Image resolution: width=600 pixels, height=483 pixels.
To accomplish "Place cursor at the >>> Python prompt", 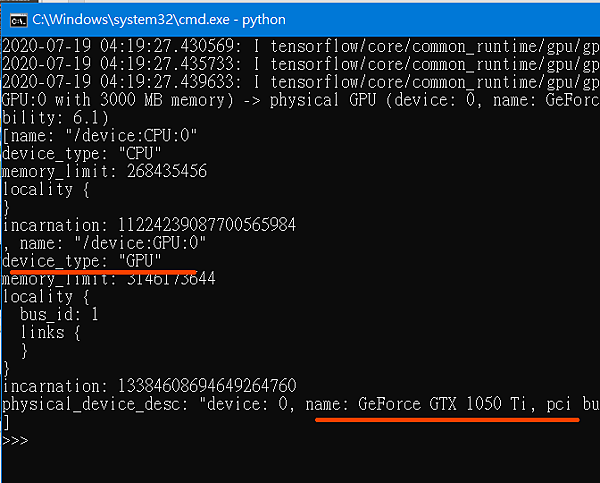I will click(15, 441).
